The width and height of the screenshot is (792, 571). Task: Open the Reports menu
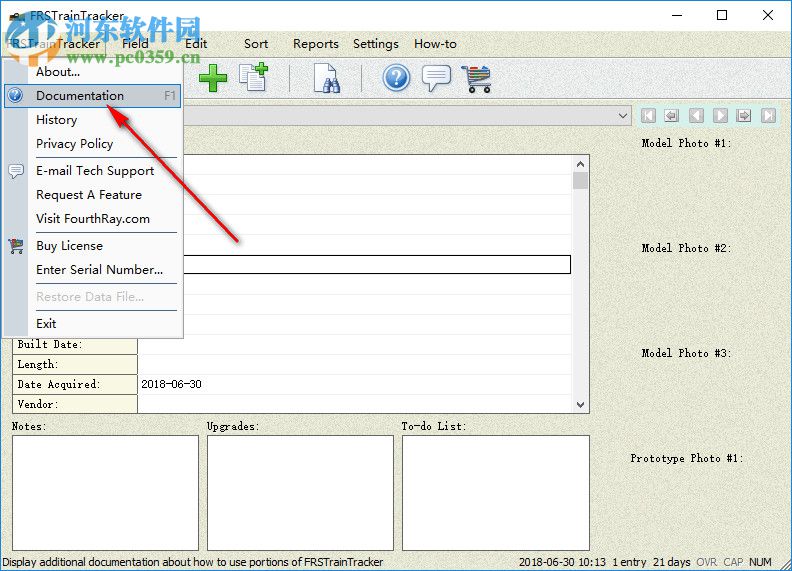point(316,44)
